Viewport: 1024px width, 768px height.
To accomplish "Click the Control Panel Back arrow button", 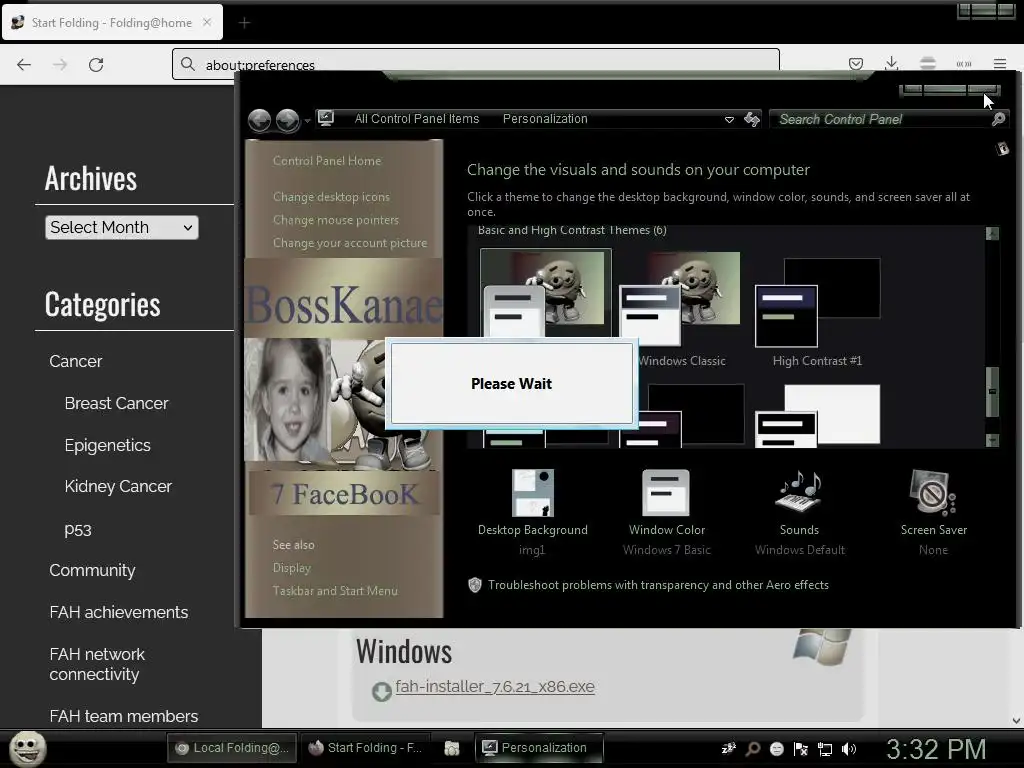I will click(259, 120).
